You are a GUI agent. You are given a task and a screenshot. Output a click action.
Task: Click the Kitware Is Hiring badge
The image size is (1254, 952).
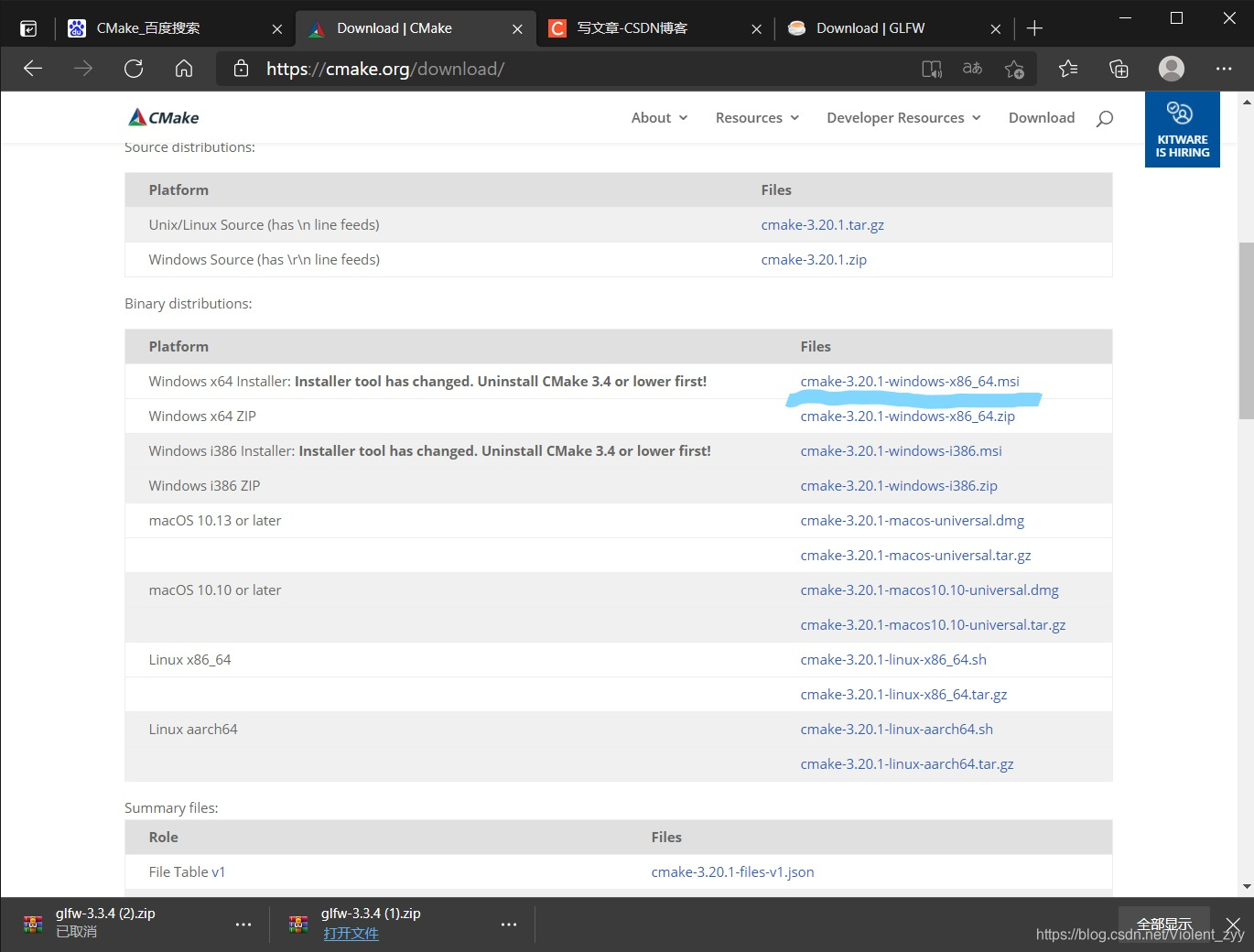(1182, 129)
